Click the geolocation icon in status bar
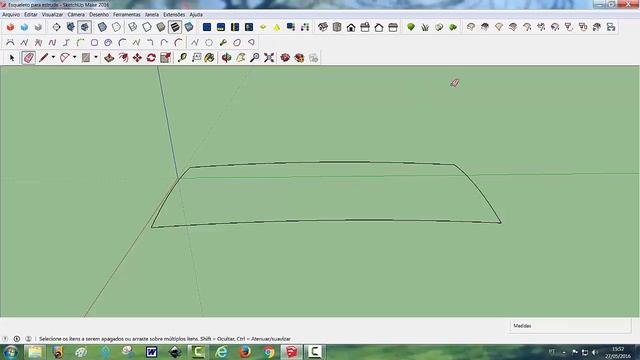This screenshot has height=360, width=640. (5, 339)
